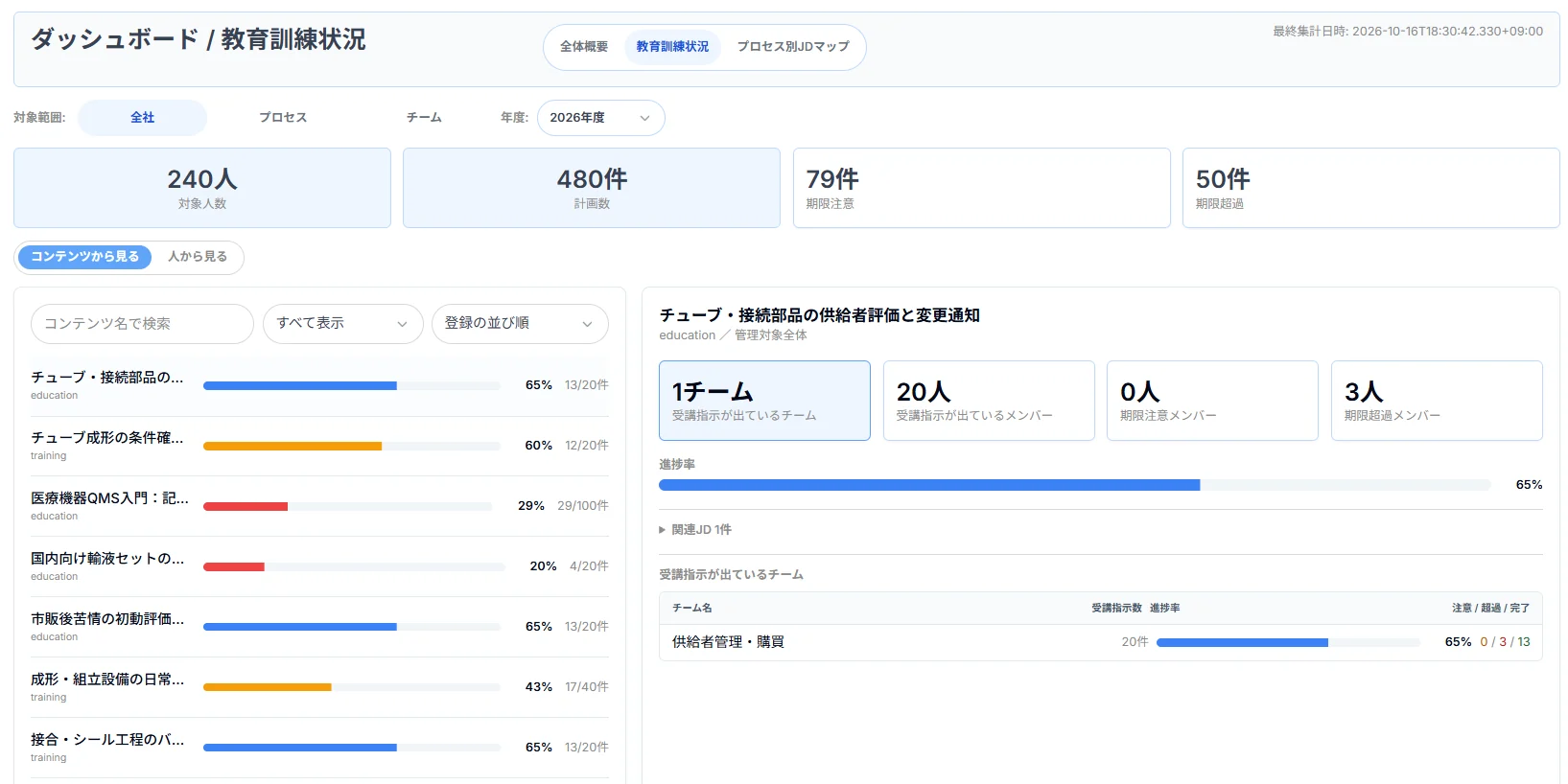This screenshot has width=1568, height=784.
Task: Click the 29/100件 count text
Action: tap(583, 506)
